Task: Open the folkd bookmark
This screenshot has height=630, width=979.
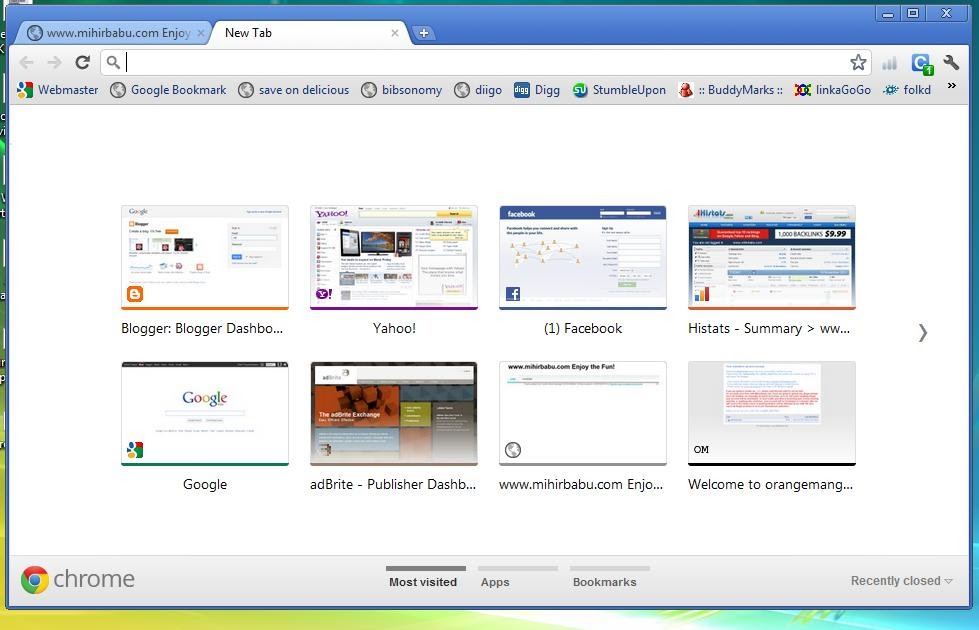Action: (907, 90)
